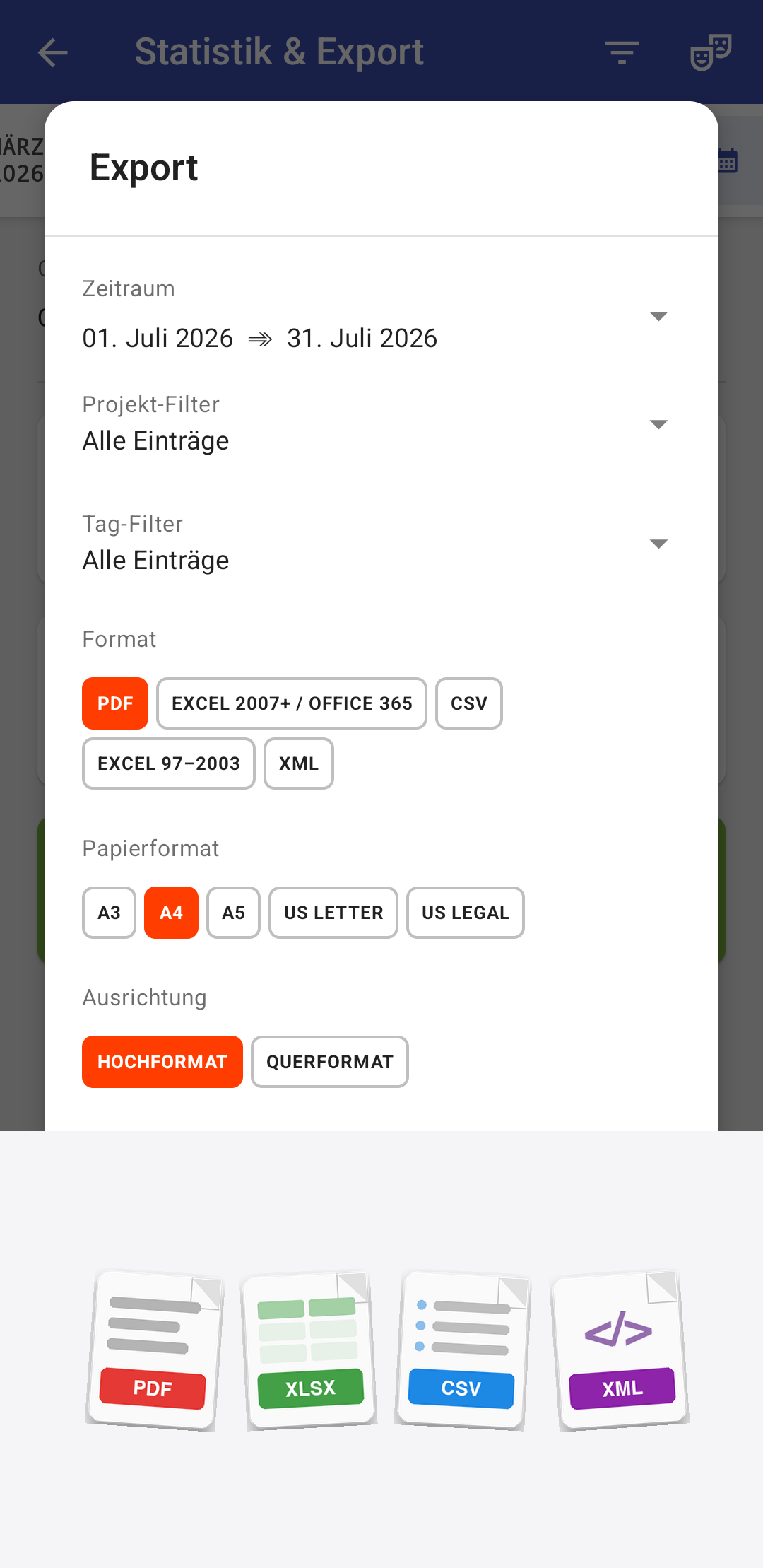This screenshot has width=763, height=1568.
Task: Tap the back arrow icon
Action: click(53, 52)
